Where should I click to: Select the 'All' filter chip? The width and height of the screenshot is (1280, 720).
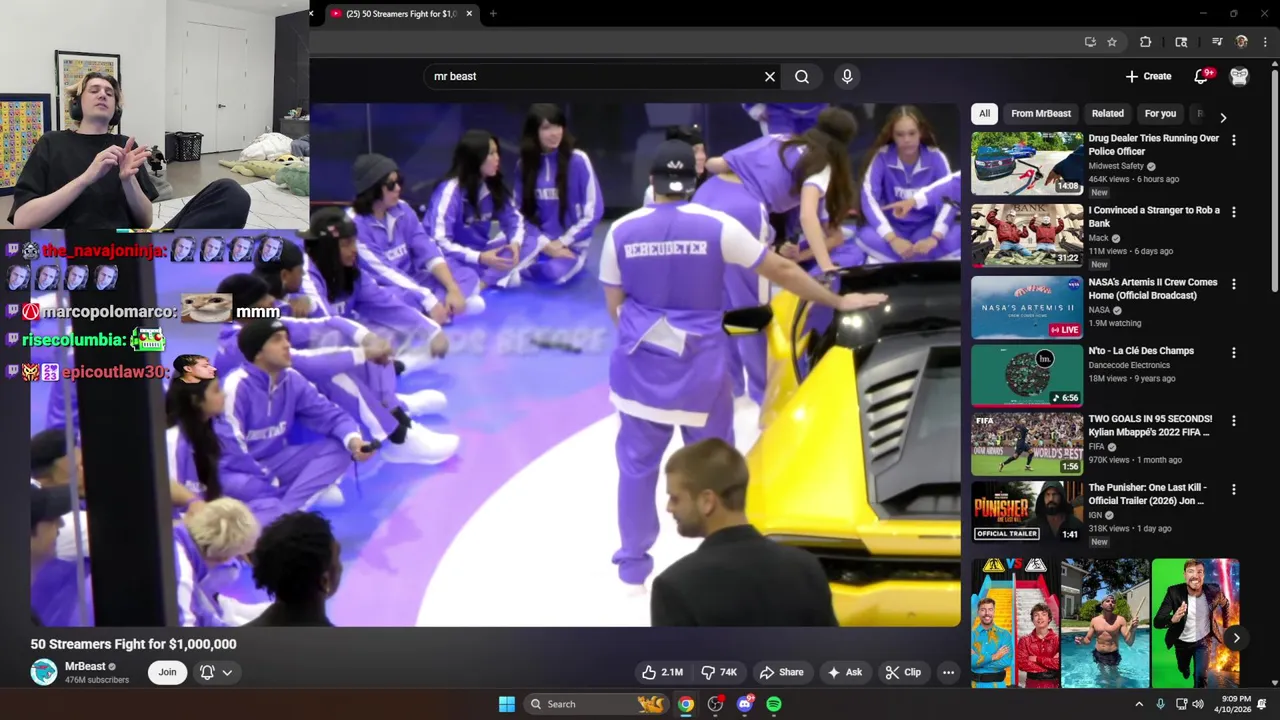pyautogui.click(x=984, y=114)
